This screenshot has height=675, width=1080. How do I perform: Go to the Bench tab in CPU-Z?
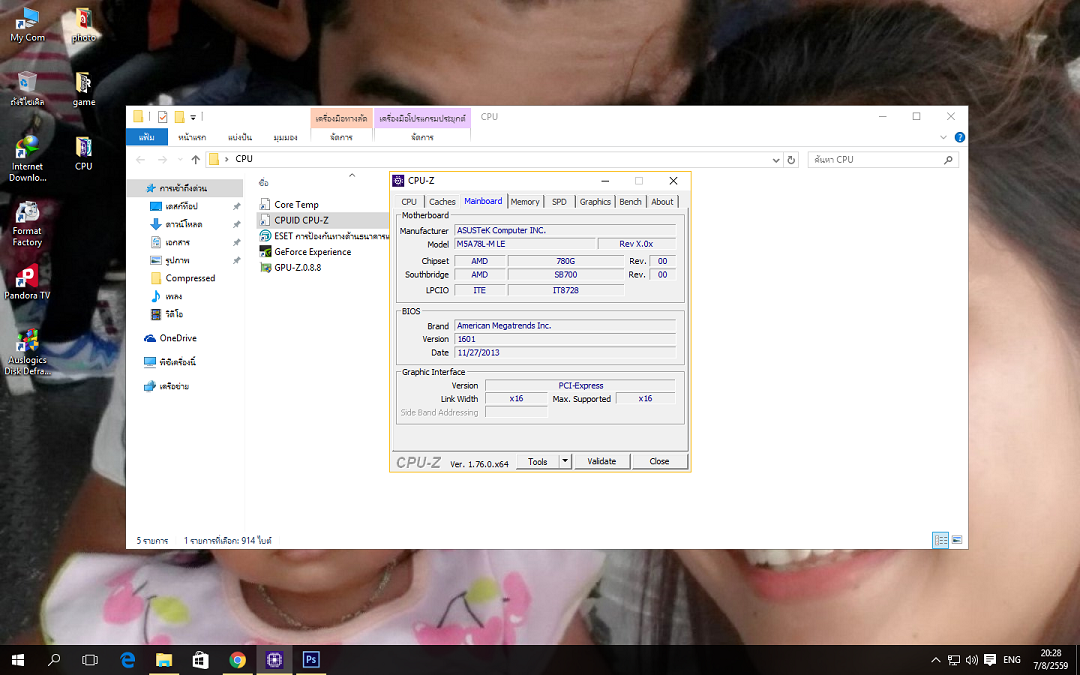pos(630,202)
